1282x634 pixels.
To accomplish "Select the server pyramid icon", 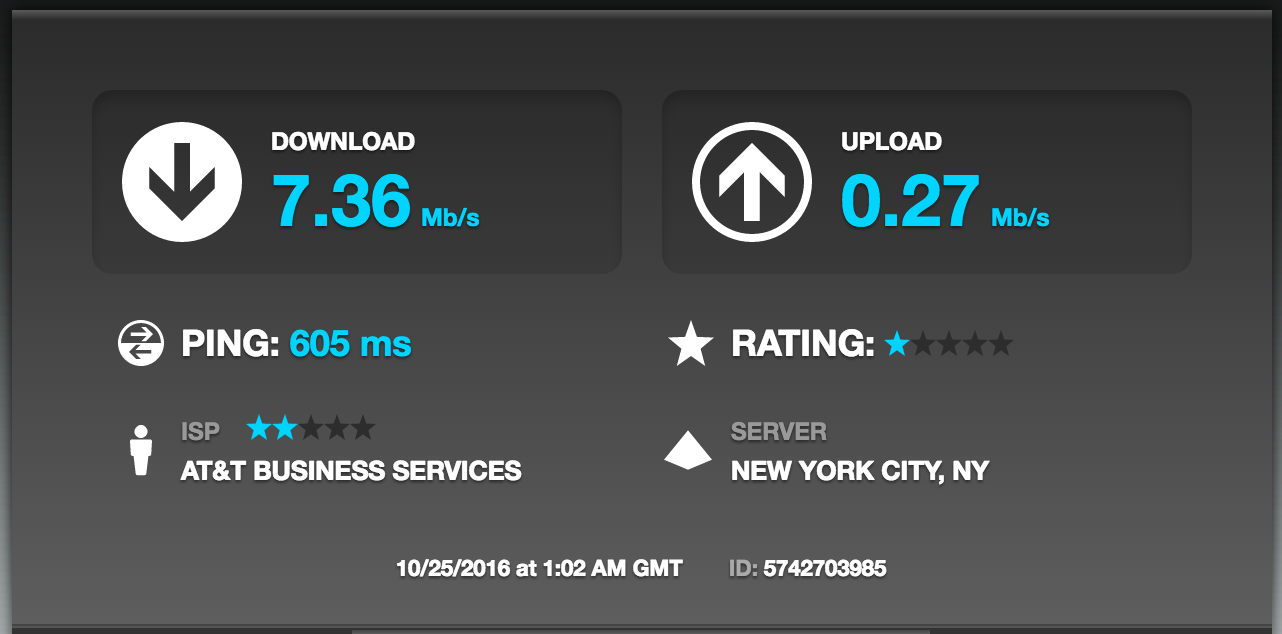I will point(688,450).
